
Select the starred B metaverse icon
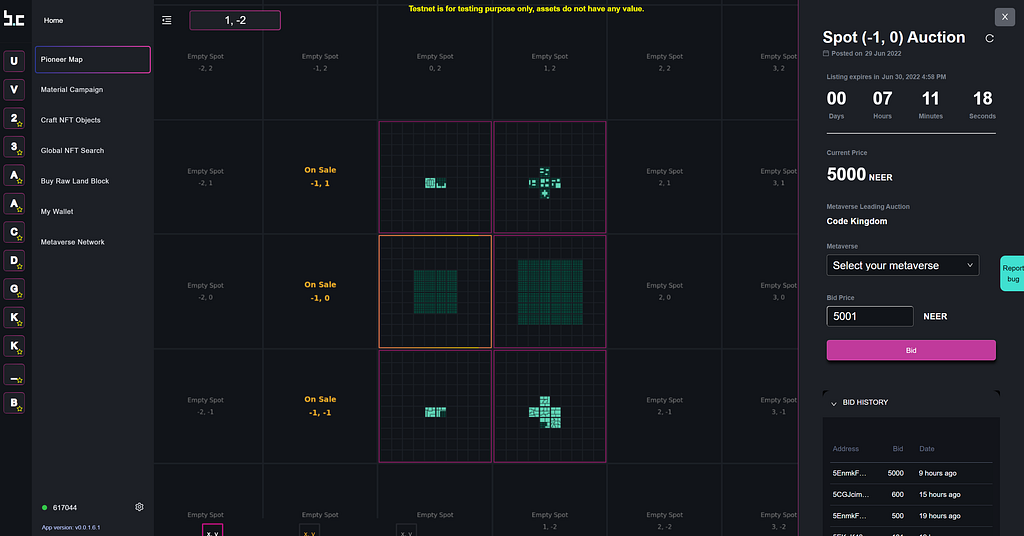tap(14, 403)
